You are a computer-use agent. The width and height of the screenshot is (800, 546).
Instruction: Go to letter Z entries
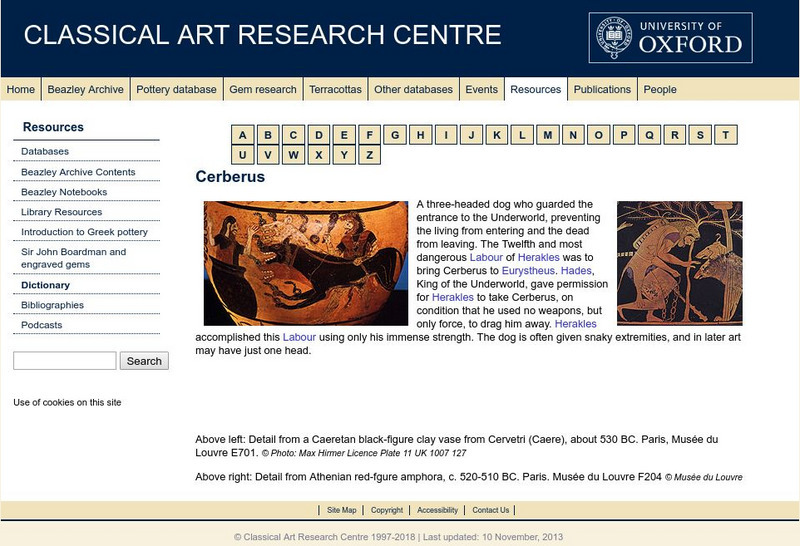(369, 155)
